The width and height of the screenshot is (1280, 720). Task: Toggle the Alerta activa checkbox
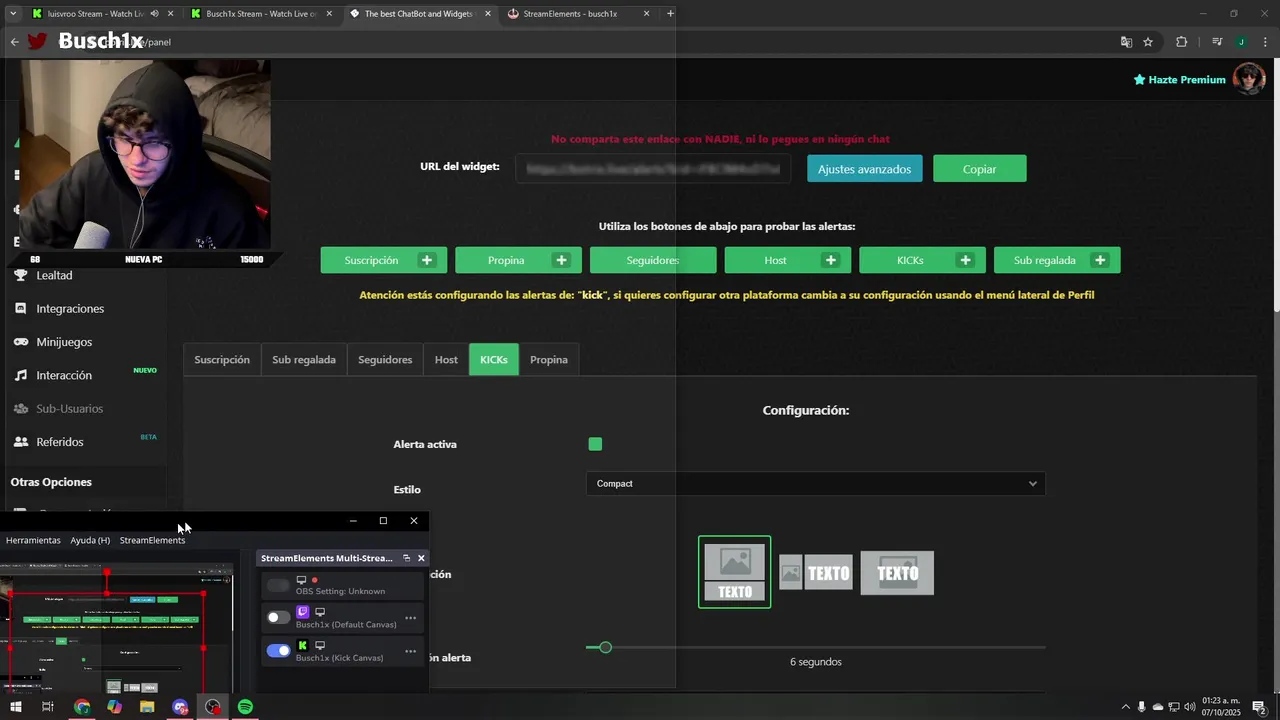595,444
